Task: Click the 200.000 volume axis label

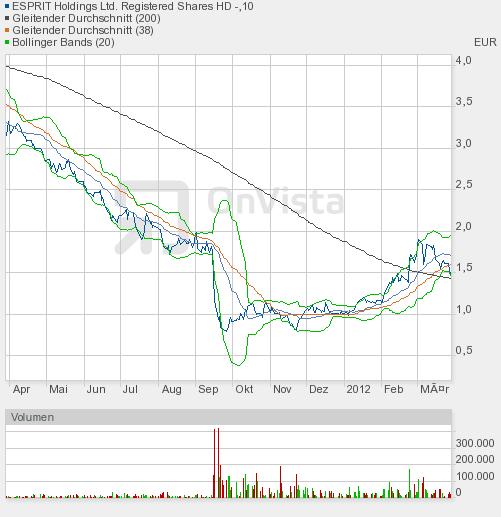Action: (x=475, y=459)
